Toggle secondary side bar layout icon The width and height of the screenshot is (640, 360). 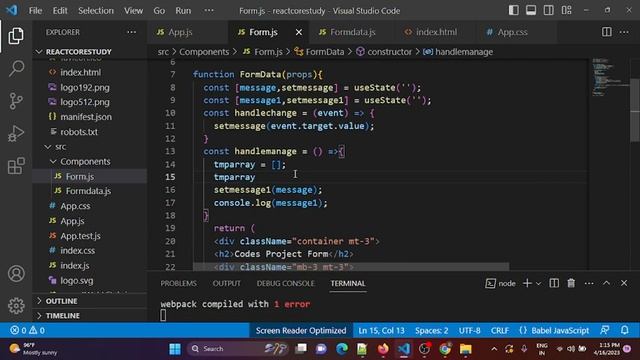[549, 11]
